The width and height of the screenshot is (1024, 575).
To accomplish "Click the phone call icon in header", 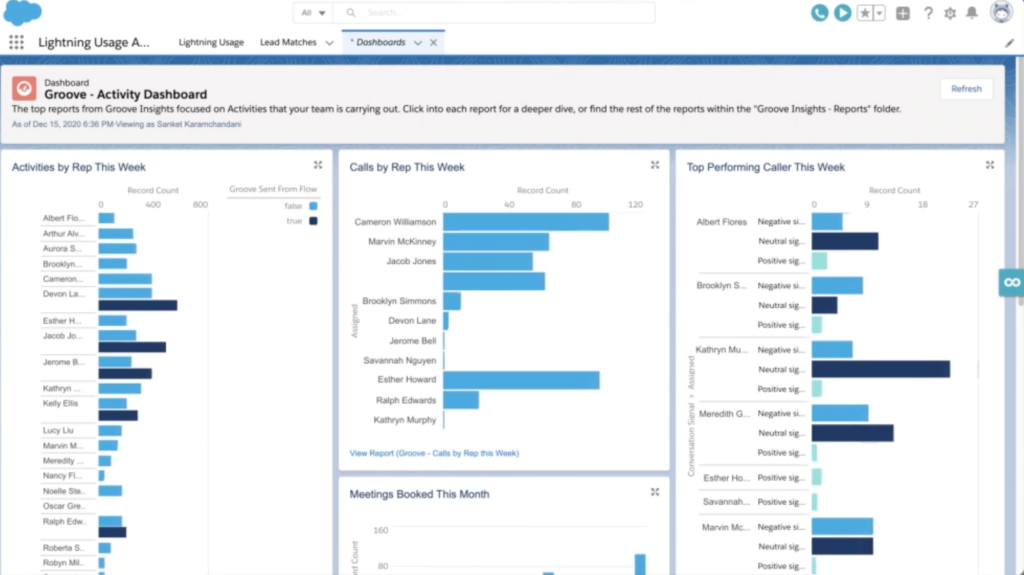I will (x=819, y=12).
